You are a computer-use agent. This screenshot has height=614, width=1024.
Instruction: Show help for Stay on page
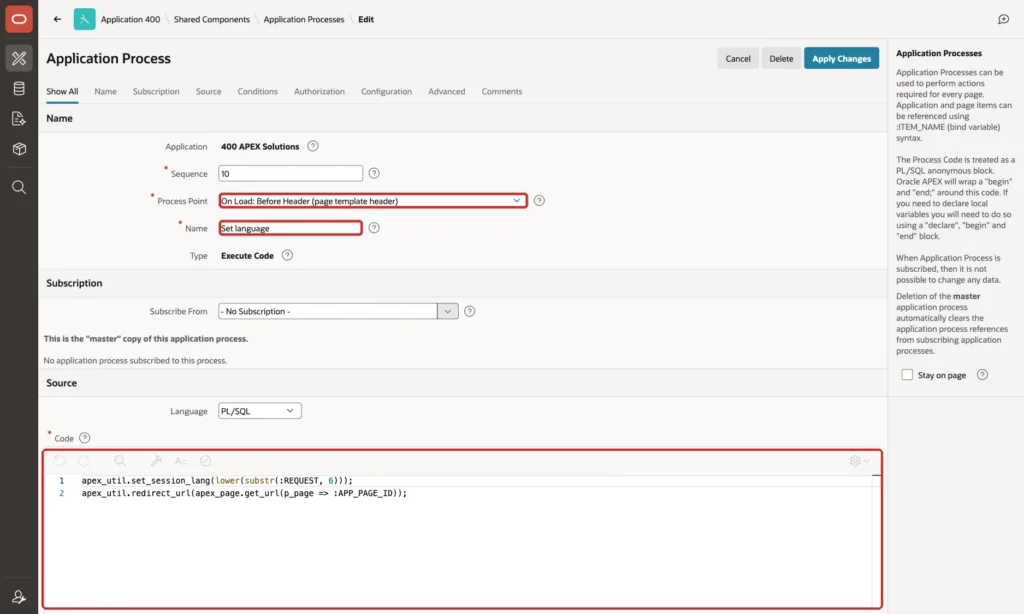982,375
